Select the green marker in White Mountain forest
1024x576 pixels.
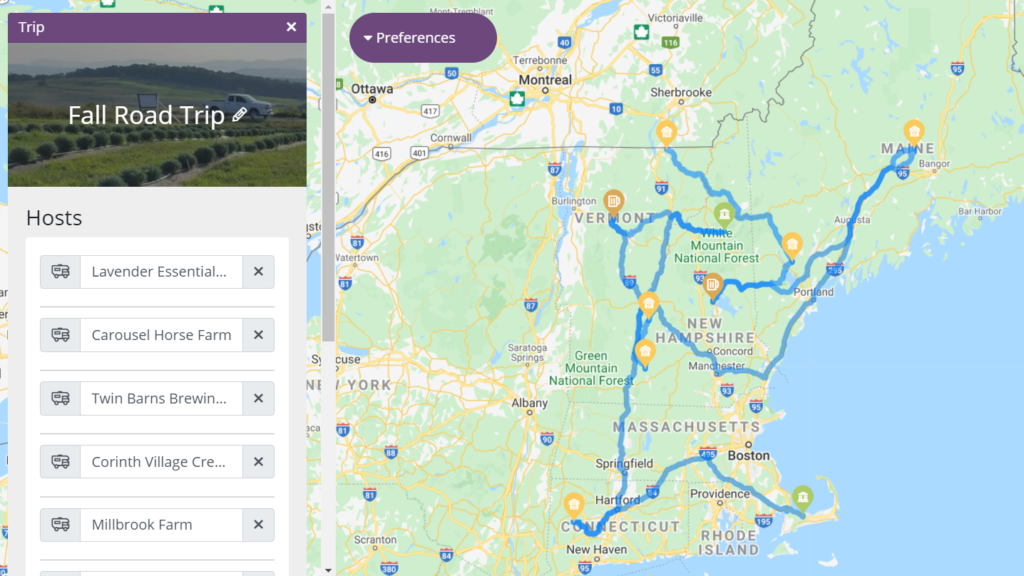point(724,215)
